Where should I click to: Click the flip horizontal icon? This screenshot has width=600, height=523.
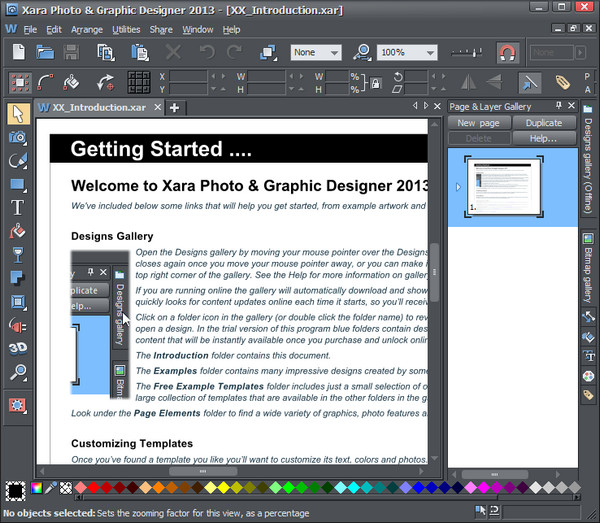[x=468, y=82]
